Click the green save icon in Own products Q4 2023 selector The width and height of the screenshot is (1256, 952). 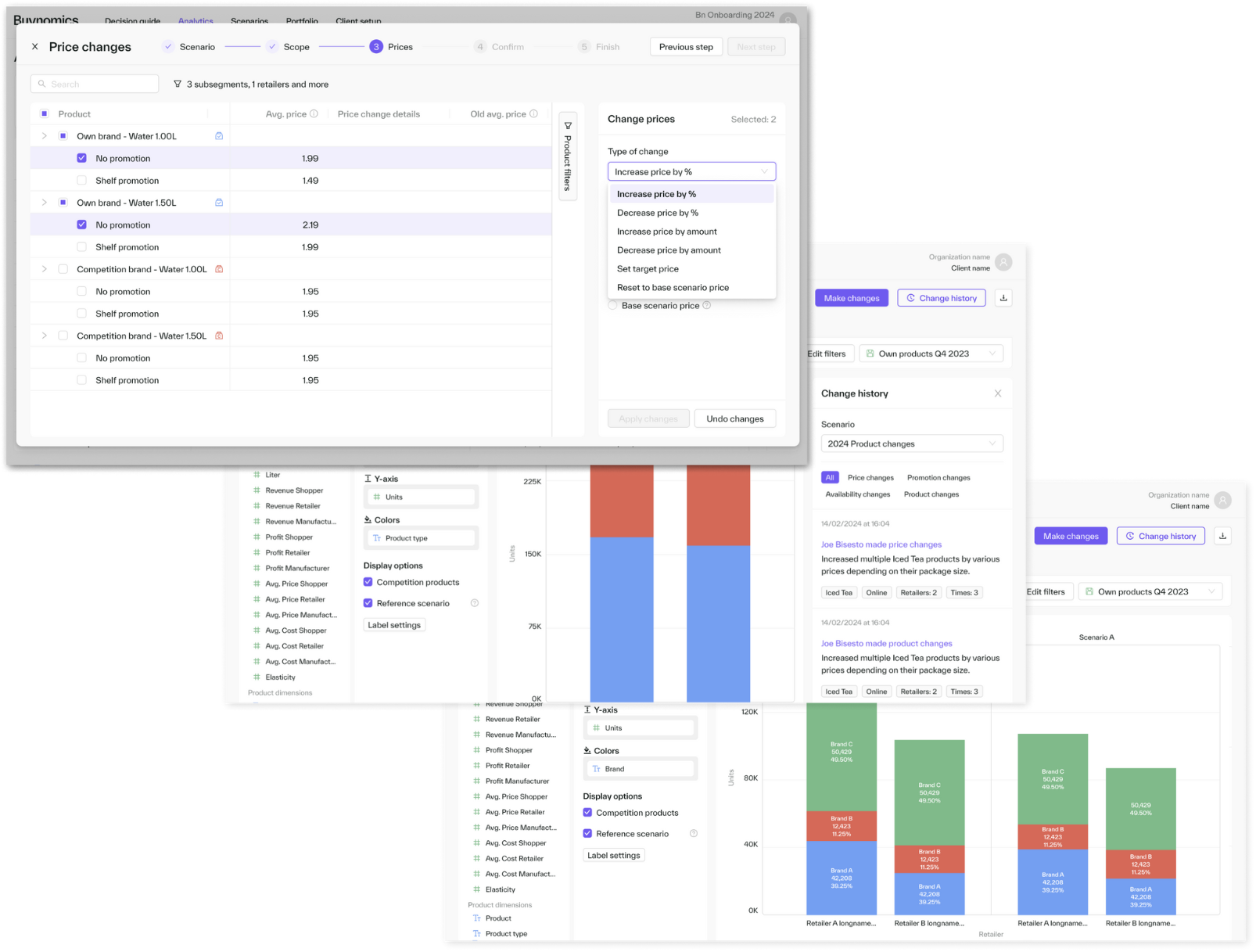pyautogui.click(x=870, y=353)
